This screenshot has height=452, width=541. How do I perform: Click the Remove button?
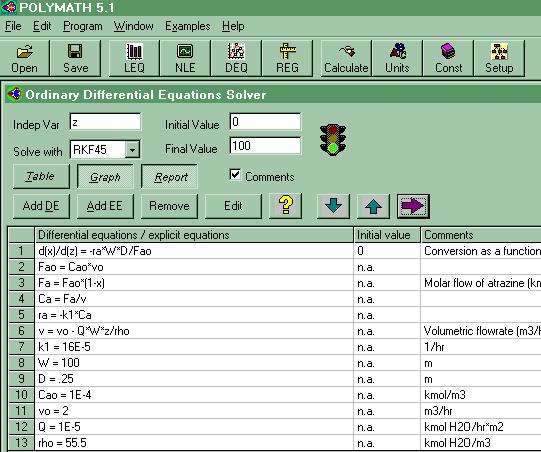click(169, 206)
